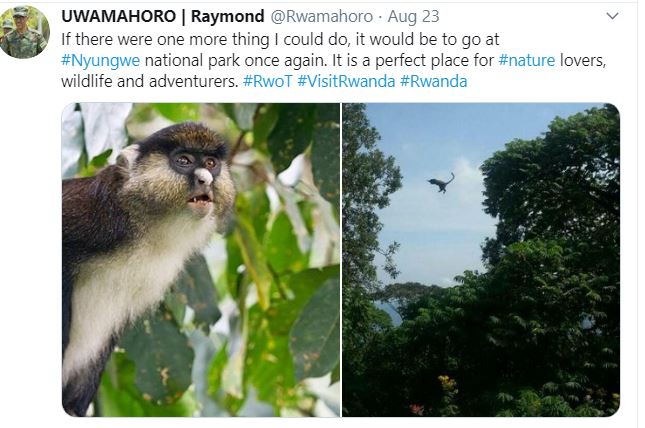Screen dimensions: 645x428
Task: Click the jumping monkey silhouette in sky
Action: coord(441,183)
